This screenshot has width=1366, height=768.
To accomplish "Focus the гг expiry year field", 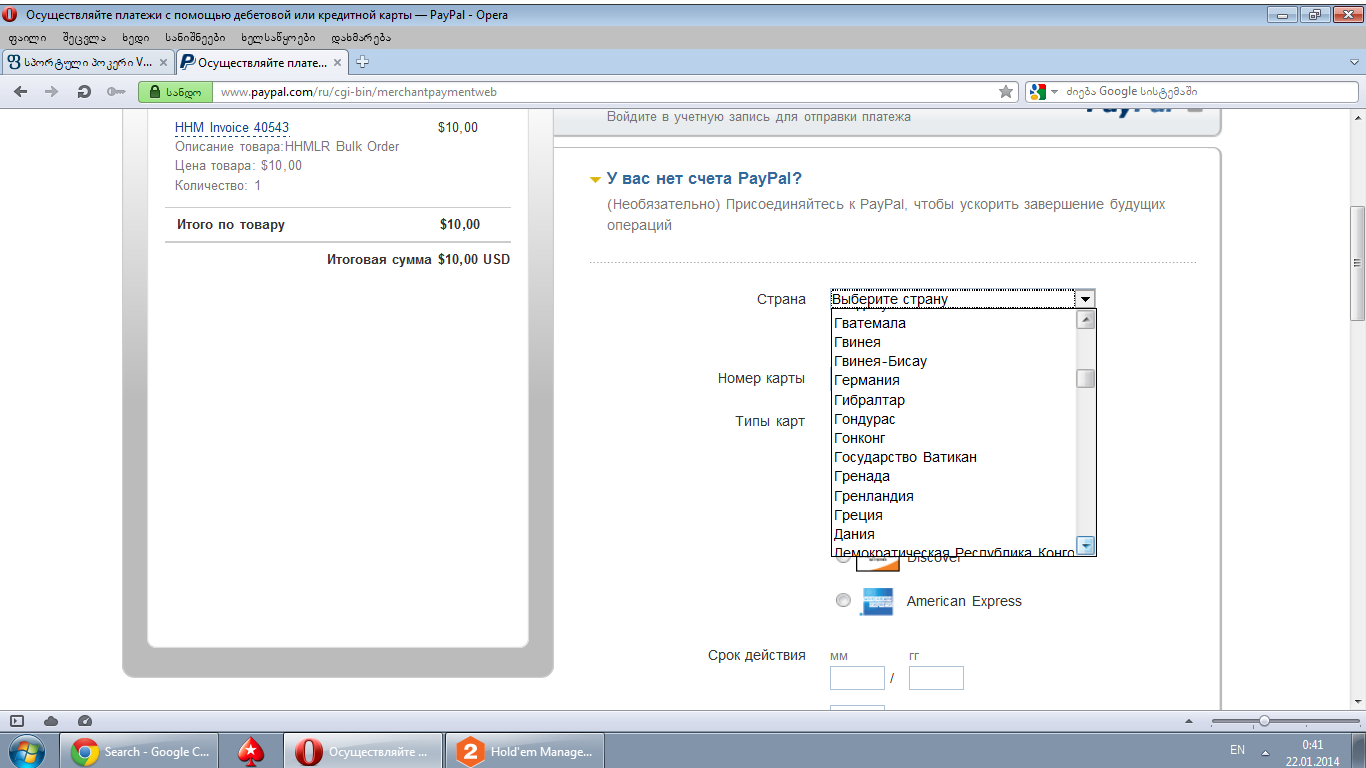I will coord(936,678).
